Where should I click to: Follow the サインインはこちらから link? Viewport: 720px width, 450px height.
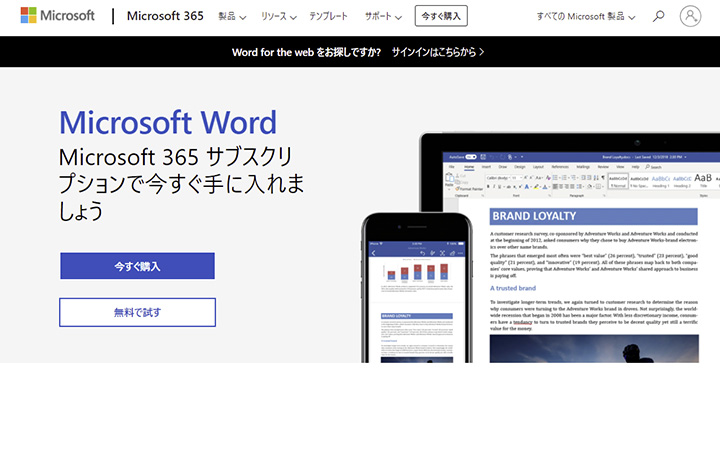(438, 52)
